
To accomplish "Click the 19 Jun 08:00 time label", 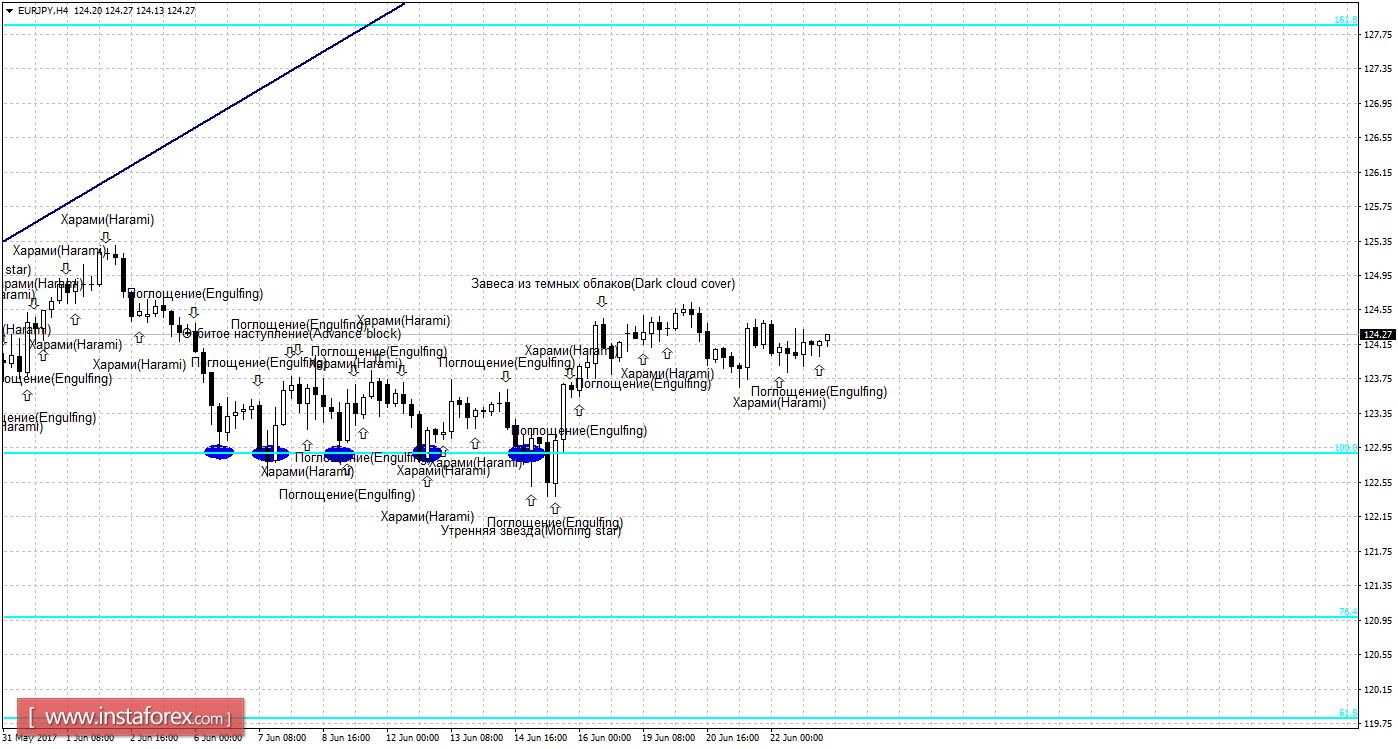I will 668,738.
